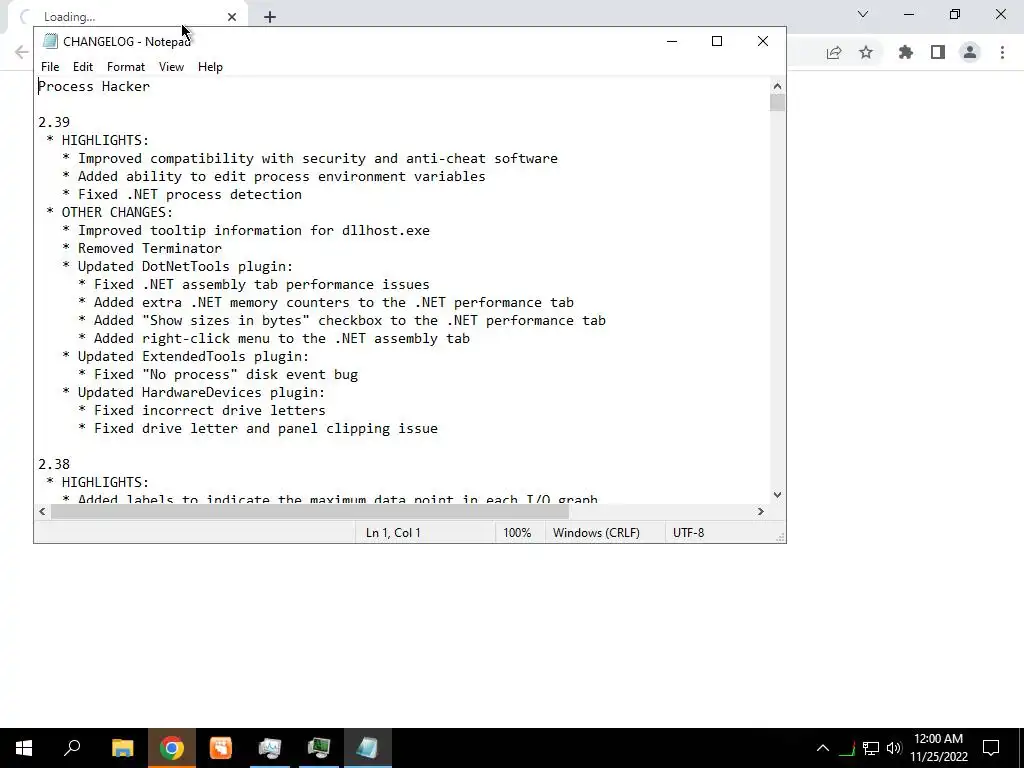Click the Chrome back arrow
Image resolution: width=1024 pixels, height=768 pixels.
(22, 52)
